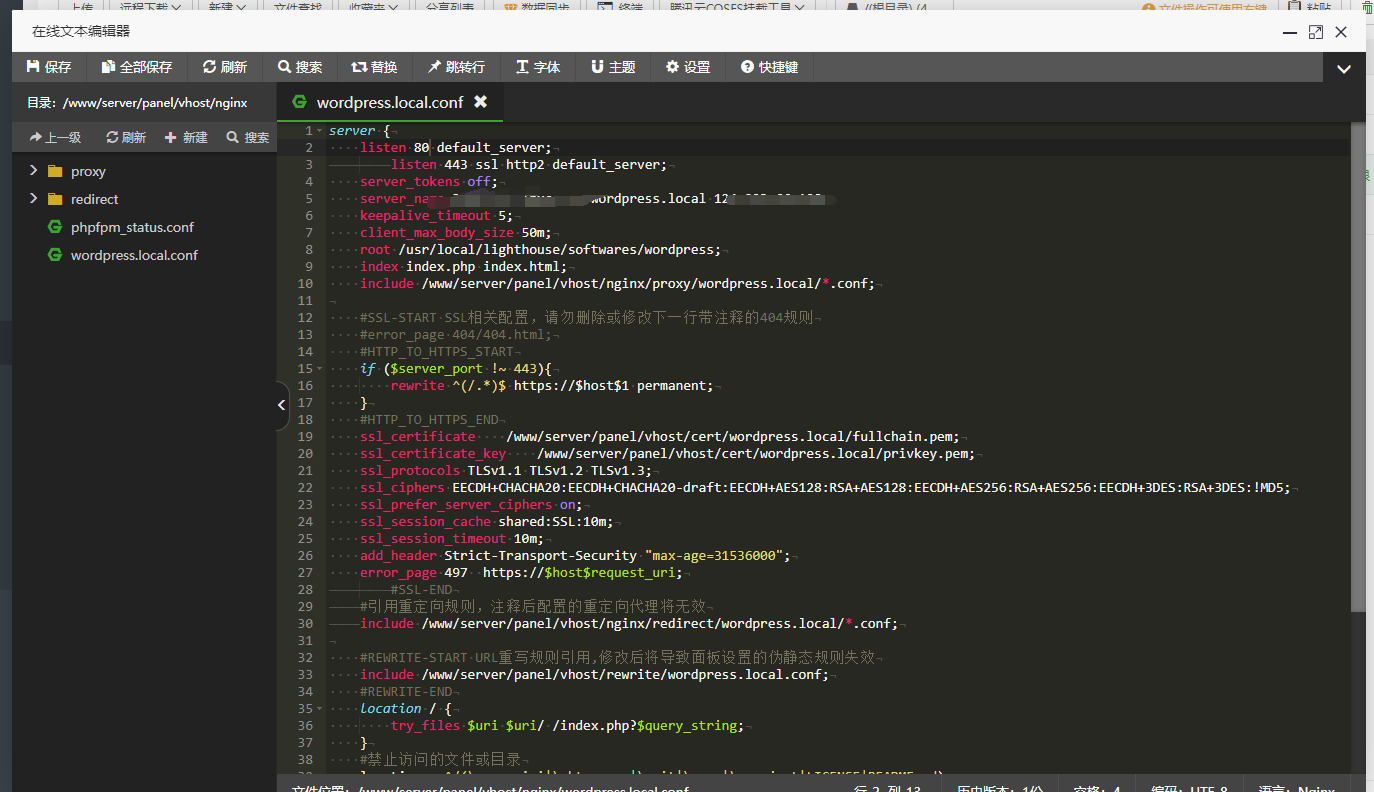
Task: Open the 替换 (Replace) tool
Action: 374,67
